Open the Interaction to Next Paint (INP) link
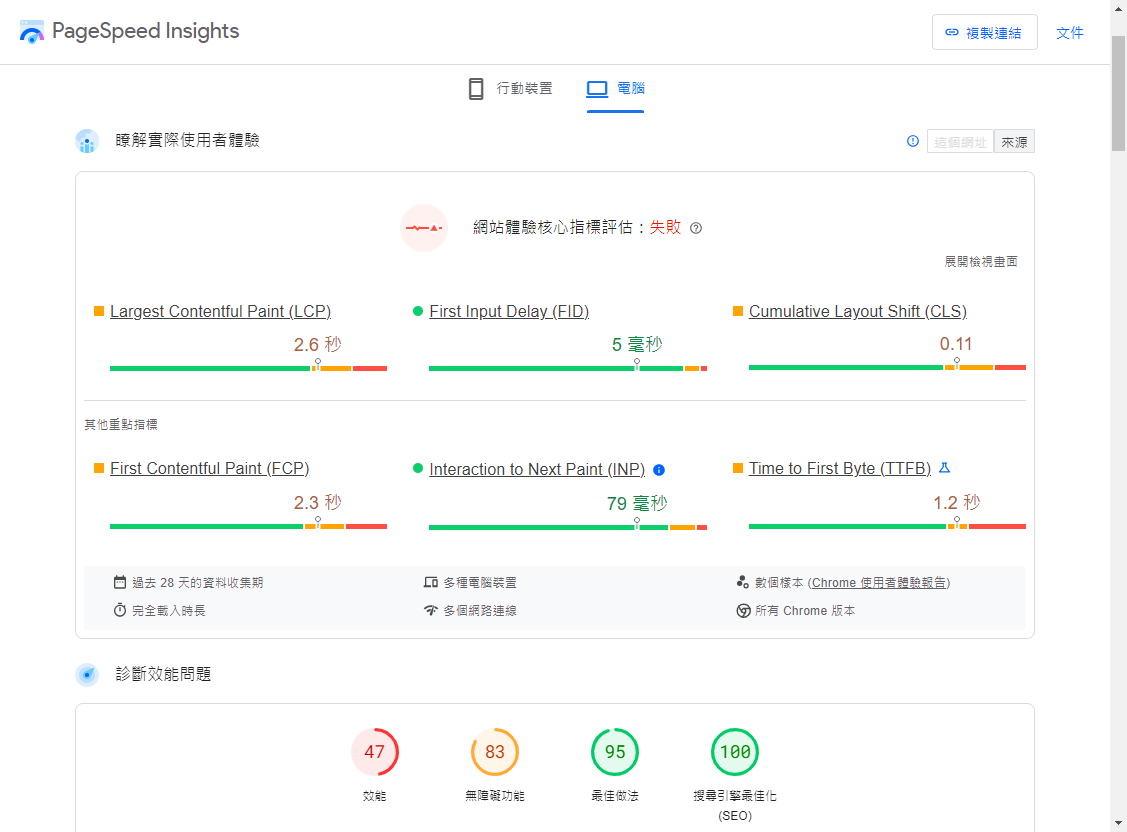Viewport: 1127px width, 832px height. [x=537, y=469]
